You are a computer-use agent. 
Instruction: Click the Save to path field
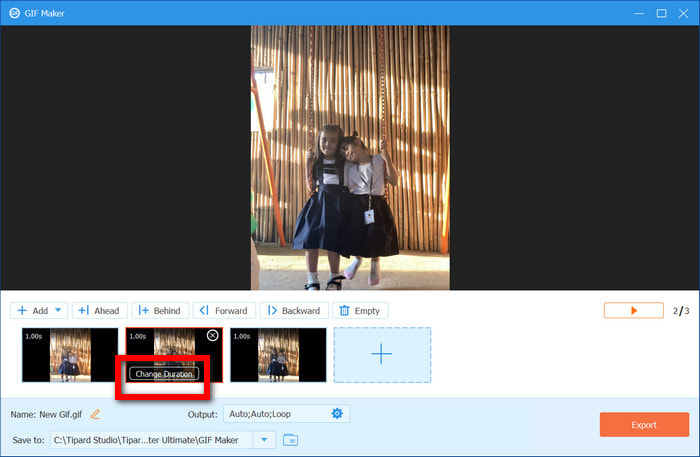pos(150,440)
